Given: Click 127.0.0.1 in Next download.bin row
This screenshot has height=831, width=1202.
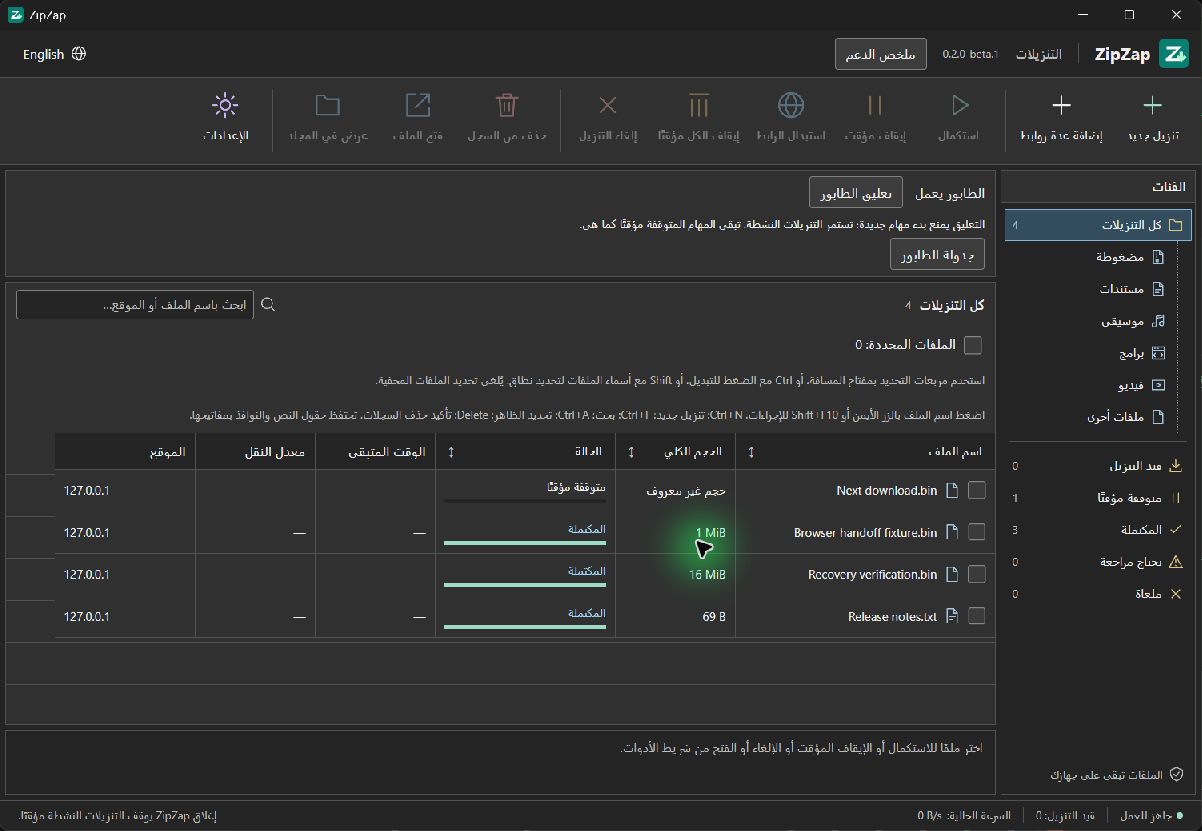Looking at the screenshot, I should [x=86, y=491].
